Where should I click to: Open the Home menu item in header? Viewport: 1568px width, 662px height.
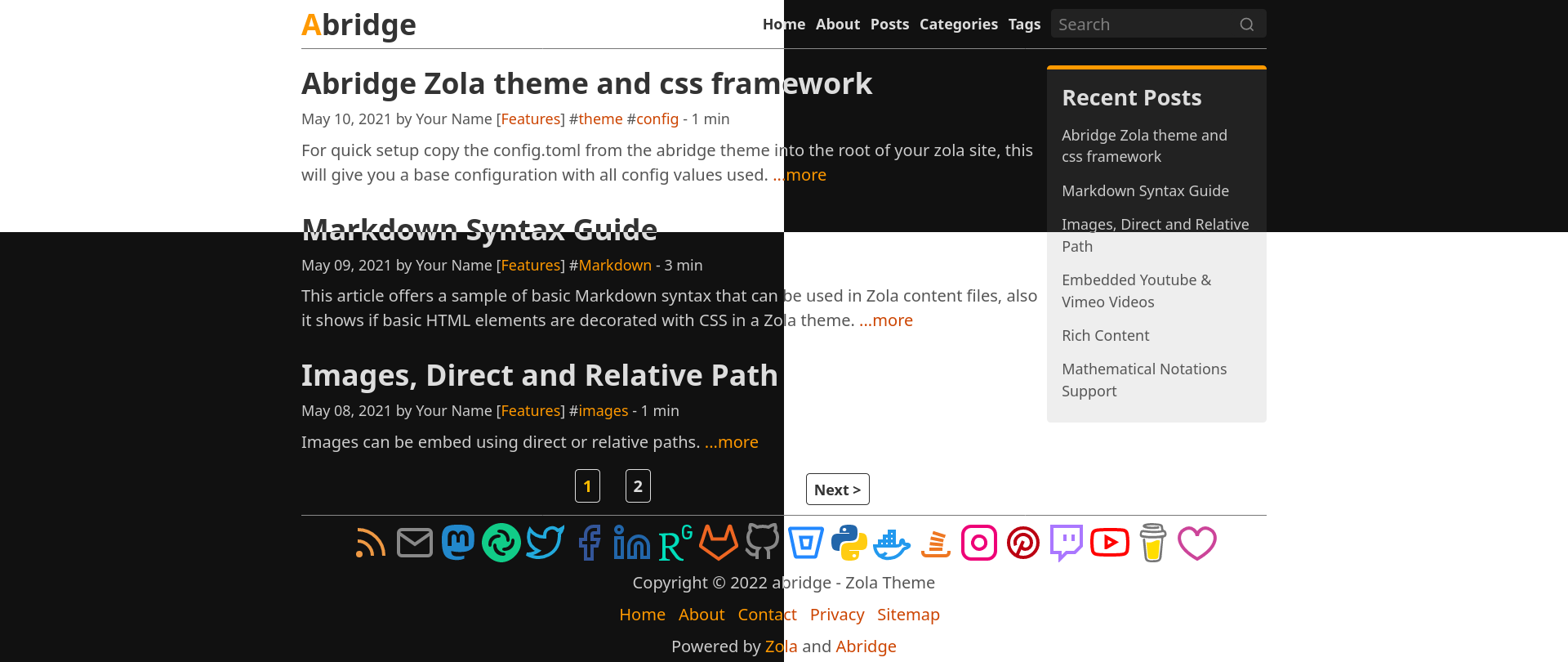click(x=784, y=25)
